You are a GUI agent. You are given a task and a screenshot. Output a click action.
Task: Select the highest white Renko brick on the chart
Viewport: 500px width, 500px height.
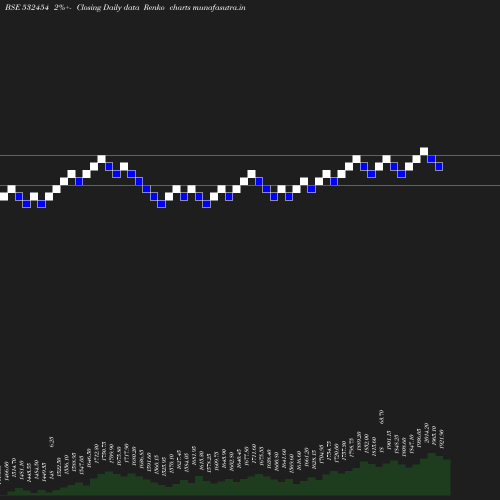[424, 151]
